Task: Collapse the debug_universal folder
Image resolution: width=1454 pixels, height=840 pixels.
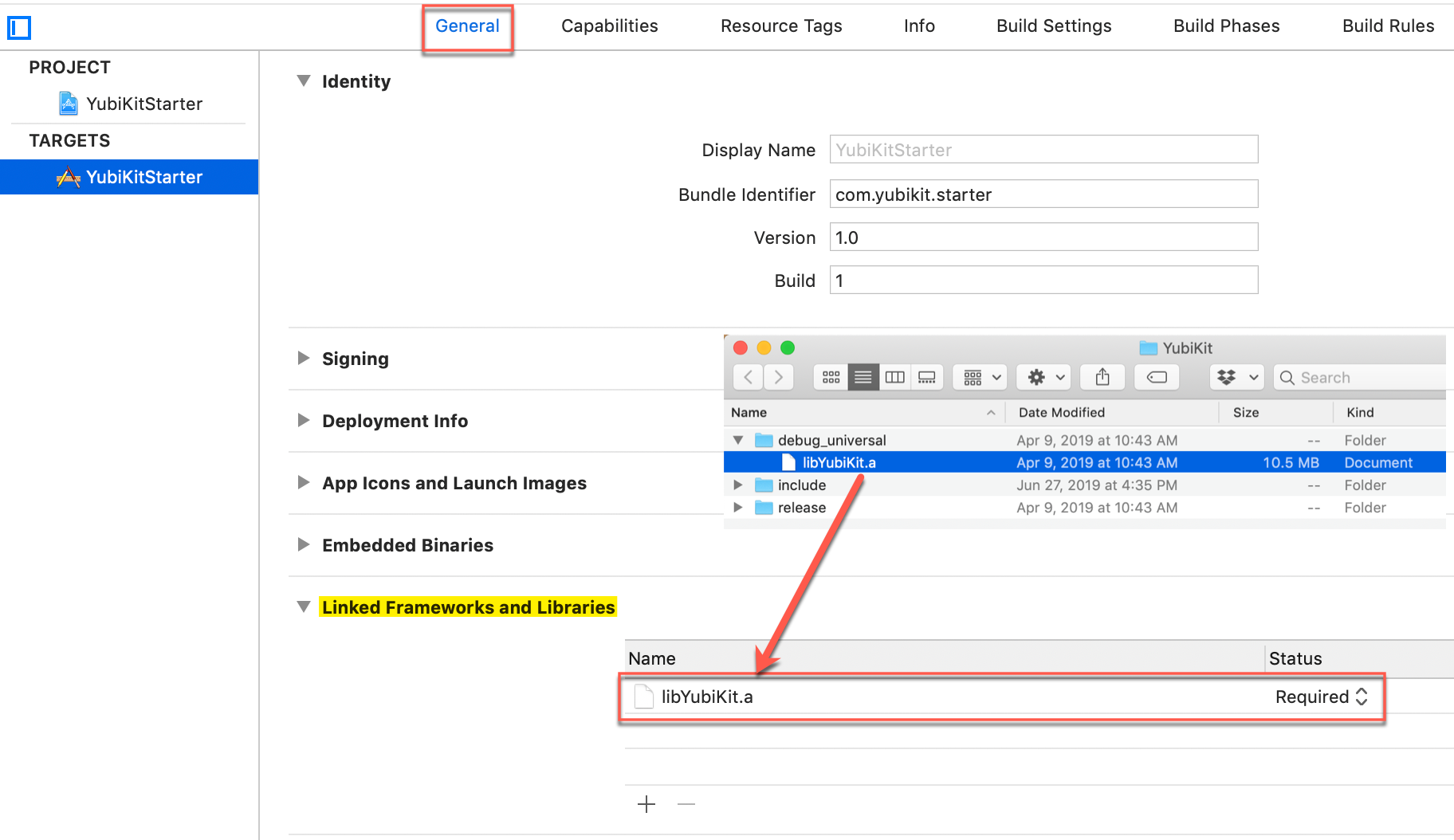Action: 738,440
